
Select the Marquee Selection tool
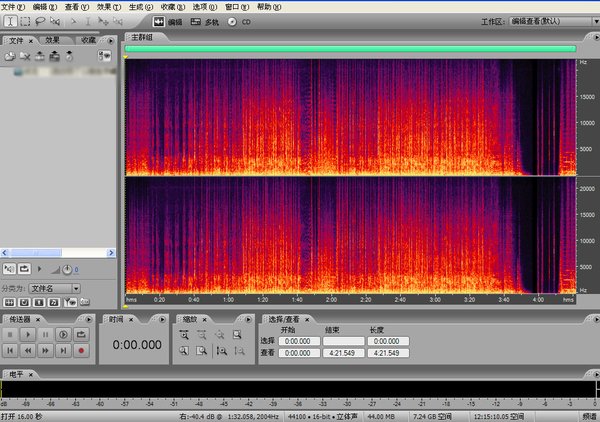point(25,21)
